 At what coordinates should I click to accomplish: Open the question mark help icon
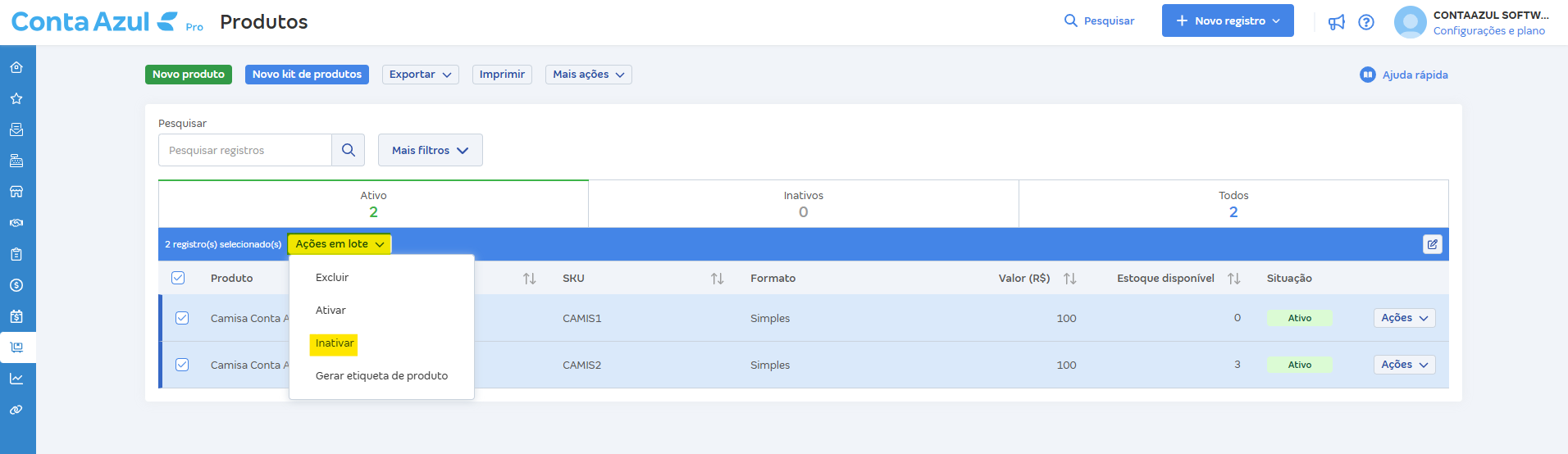click(x=1366, y=22)
